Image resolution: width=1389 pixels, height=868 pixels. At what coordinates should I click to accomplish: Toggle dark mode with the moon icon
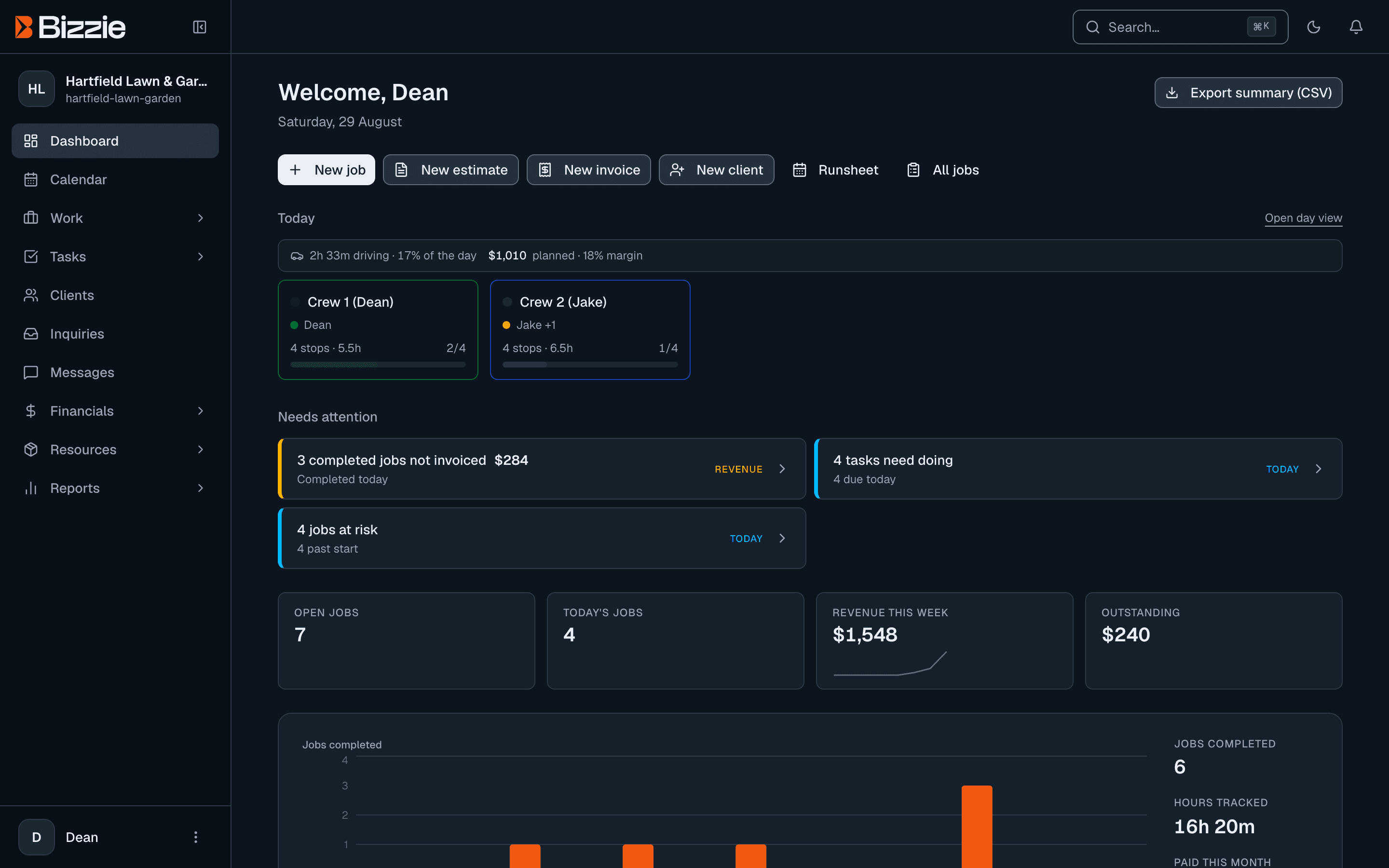pyautogui.click(x=1313, y=27)
